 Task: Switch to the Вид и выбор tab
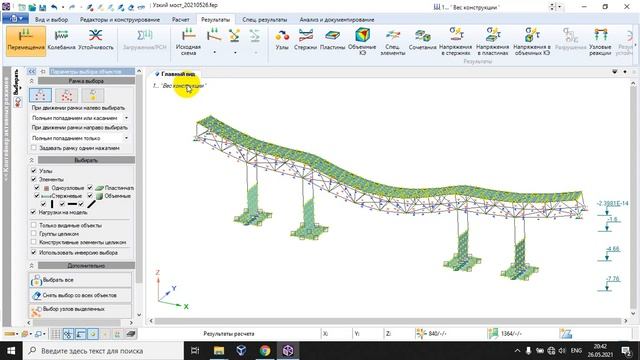(51, 20)
